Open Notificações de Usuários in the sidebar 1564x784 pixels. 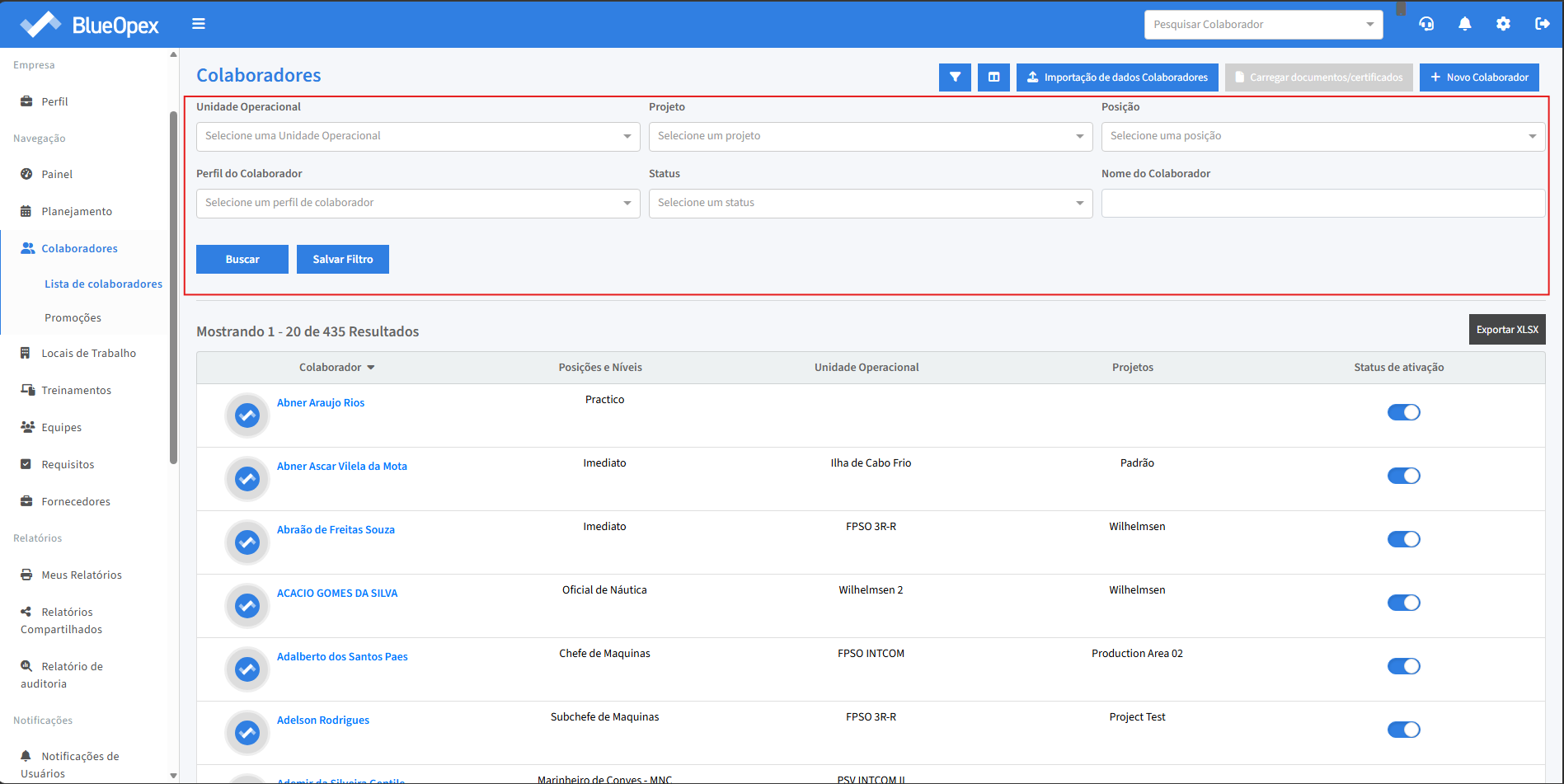coord(69,765)
